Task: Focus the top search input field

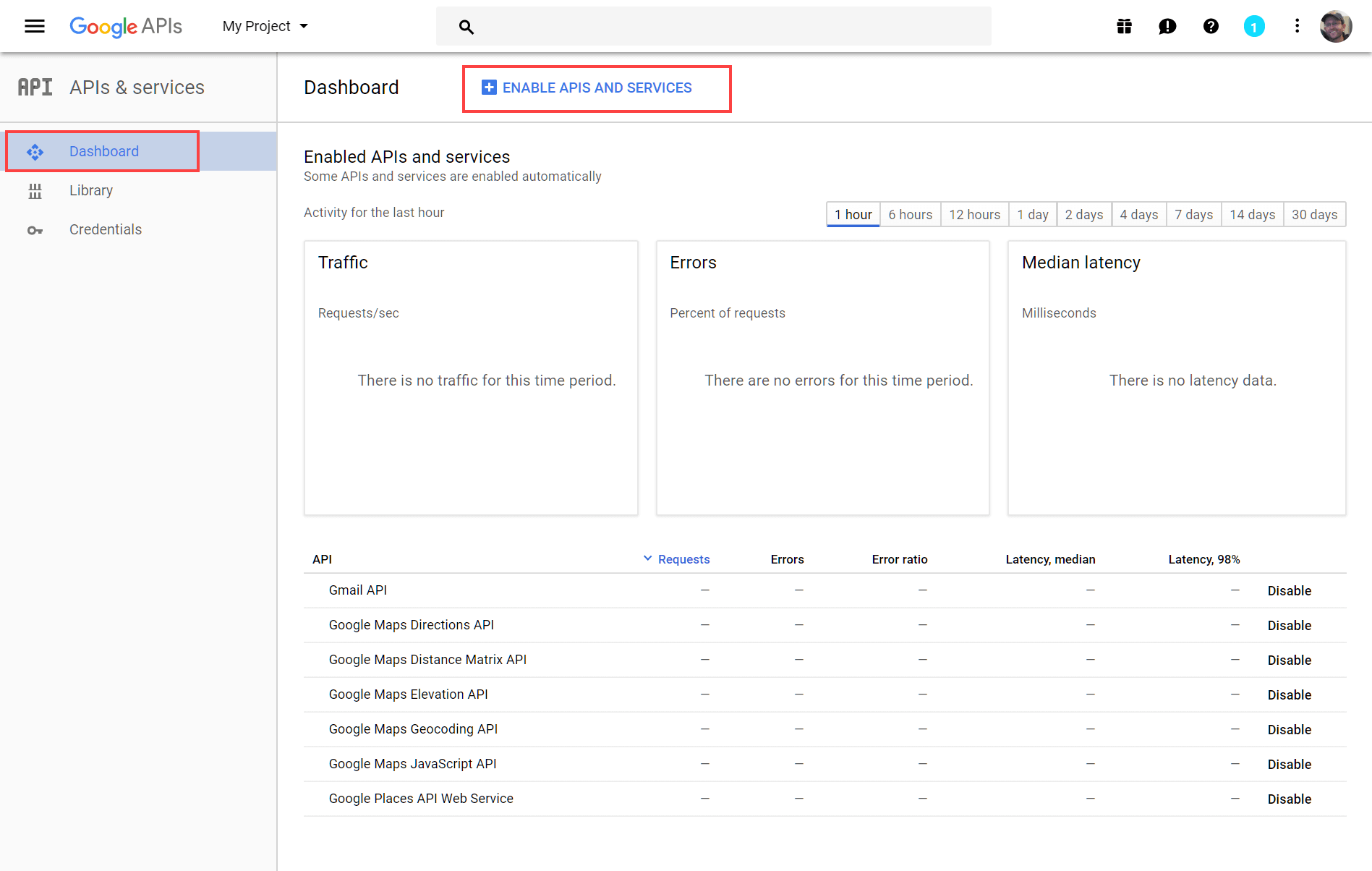Action: click(x=713, y=27)
